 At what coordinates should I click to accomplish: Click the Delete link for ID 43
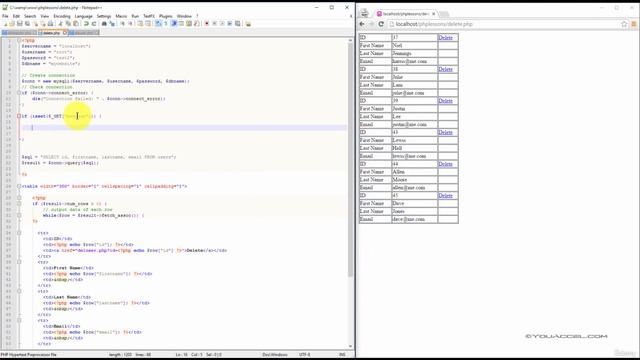445,132
